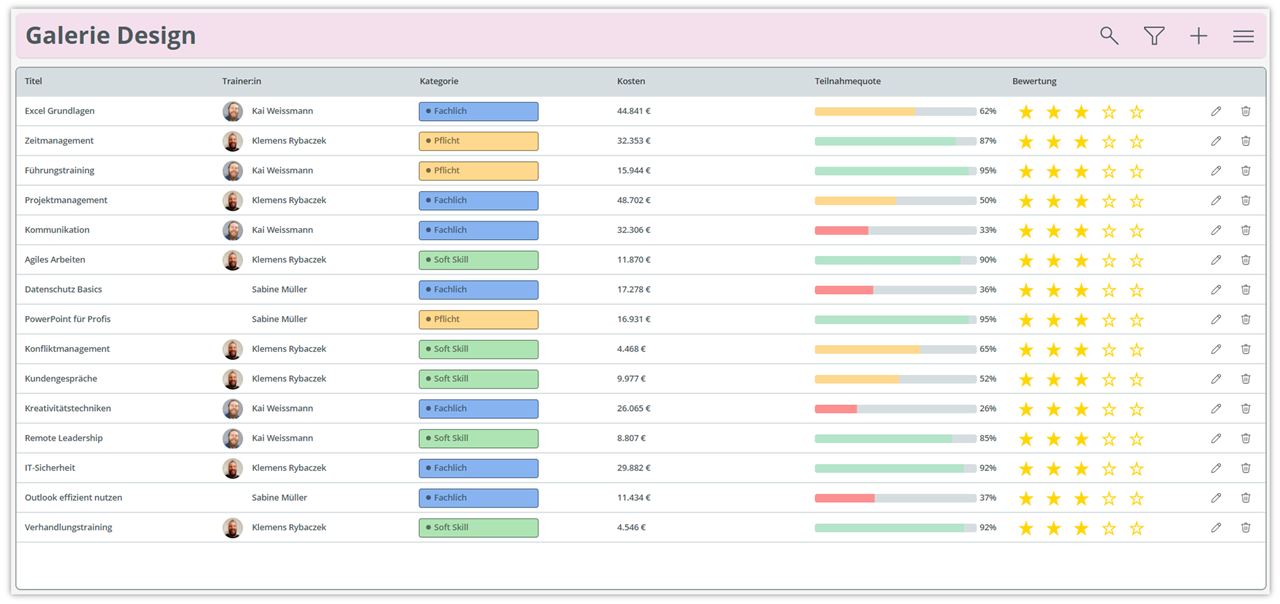Edit the Datenschutz Basics row
This screenshot has width=1280, height=604.
point(1216,290)
